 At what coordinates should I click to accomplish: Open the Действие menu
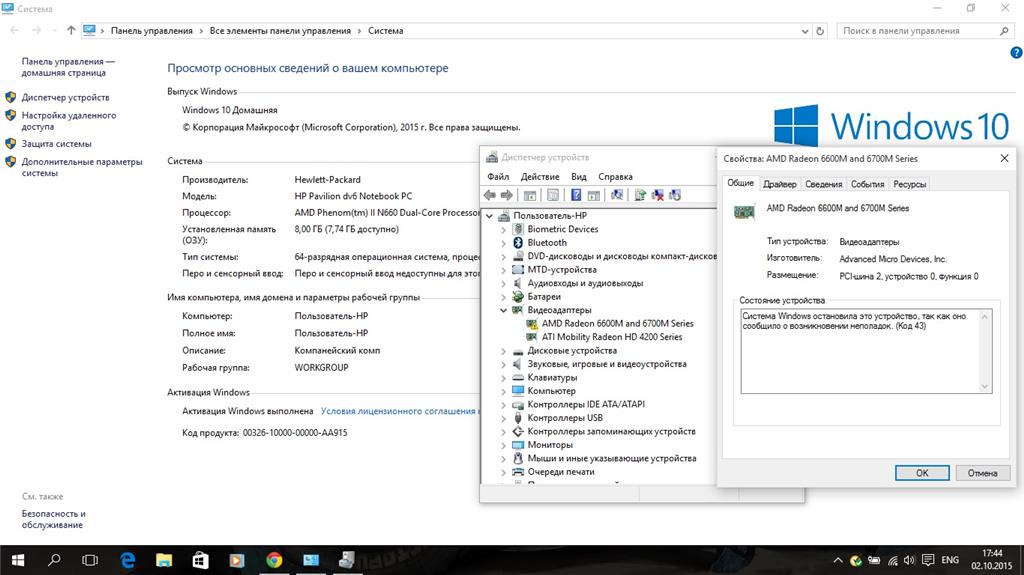click(539, 176)
